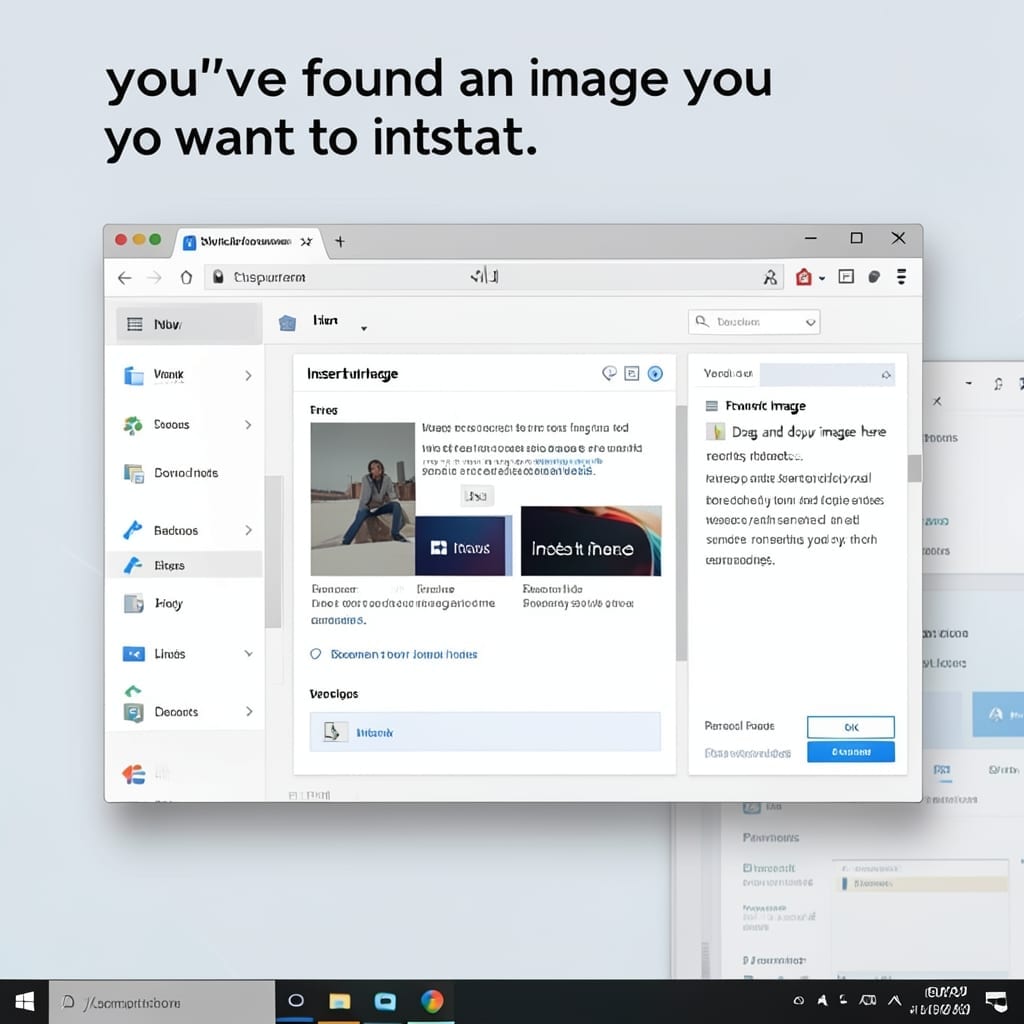This screenshot has height=1024, width=1024.
Task: Expand the Badtoos chevron
Action: [248, 530]
